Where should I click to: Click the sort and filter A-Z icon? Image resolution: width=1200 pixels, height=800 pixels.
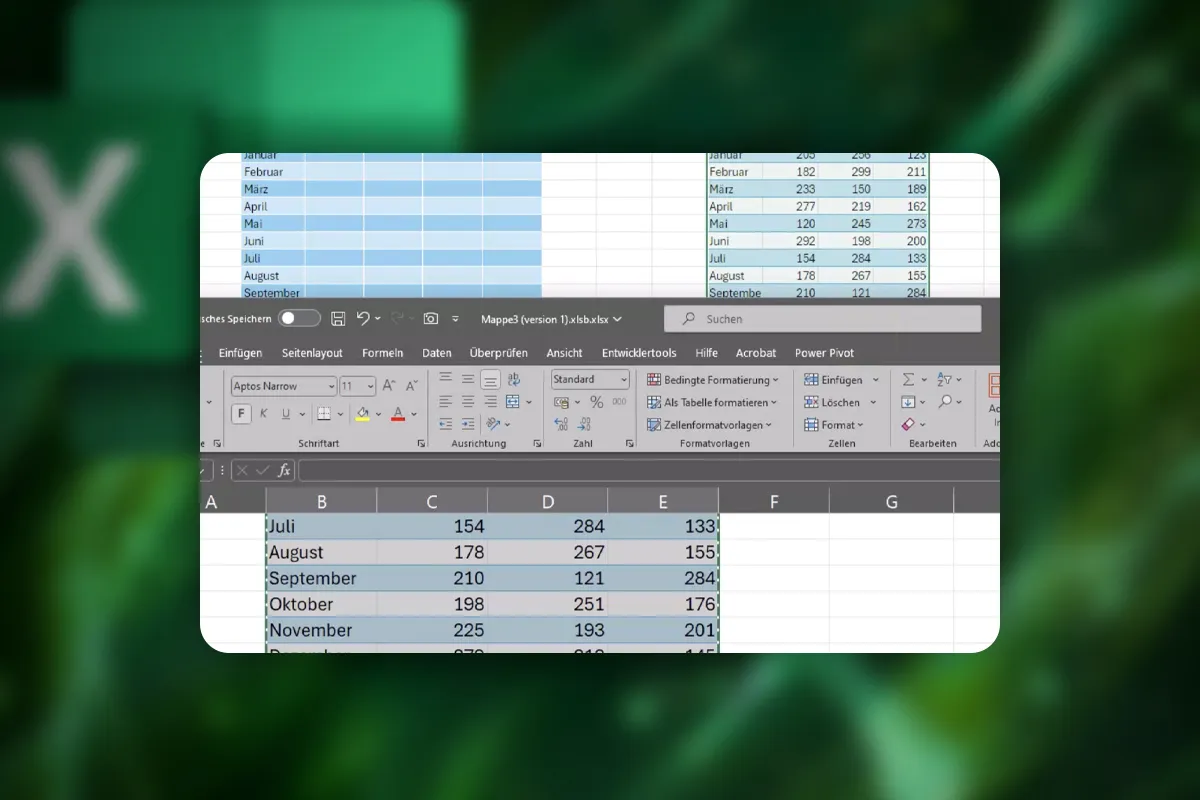(x=945, y=380)
